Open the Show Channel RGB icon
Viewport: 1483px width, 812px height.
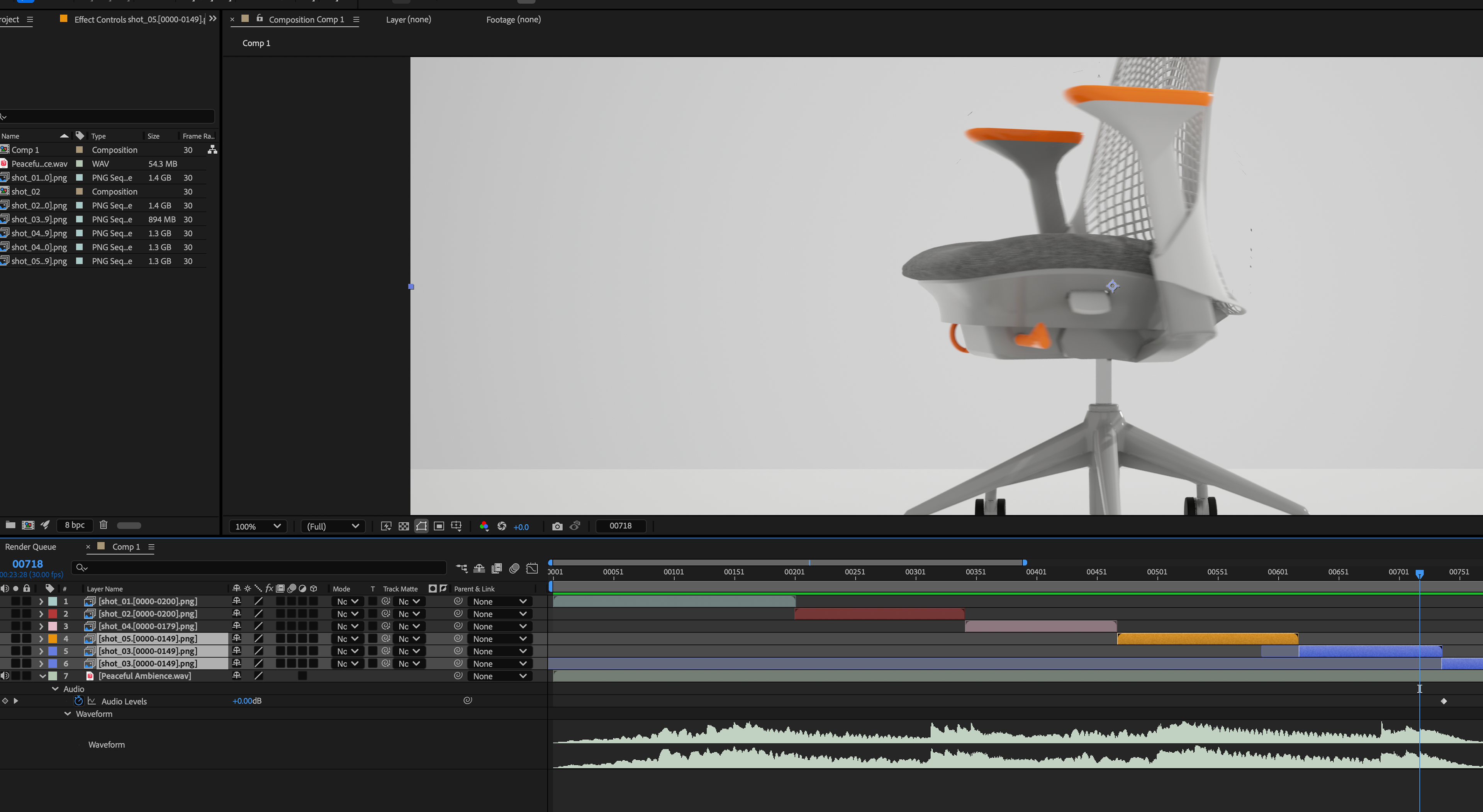point(484,526)
